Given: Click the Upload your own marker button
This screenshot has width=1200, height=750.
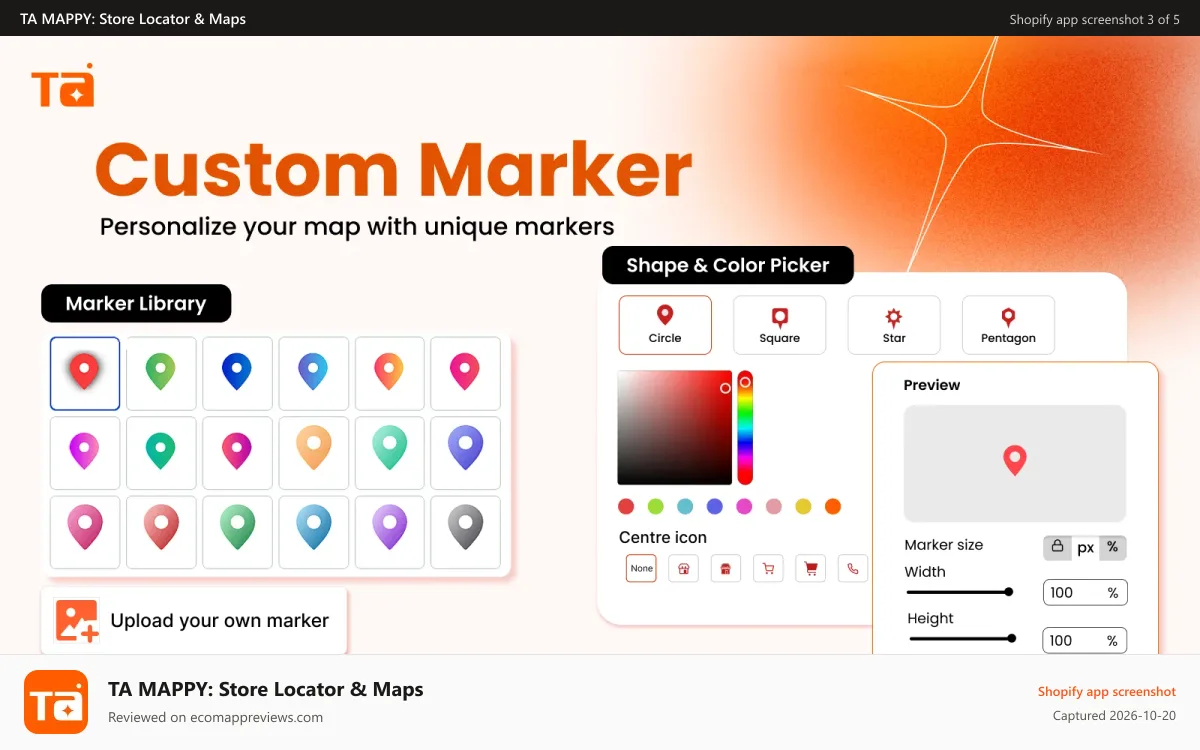Looking at the screenshot, I should [194, 620].
